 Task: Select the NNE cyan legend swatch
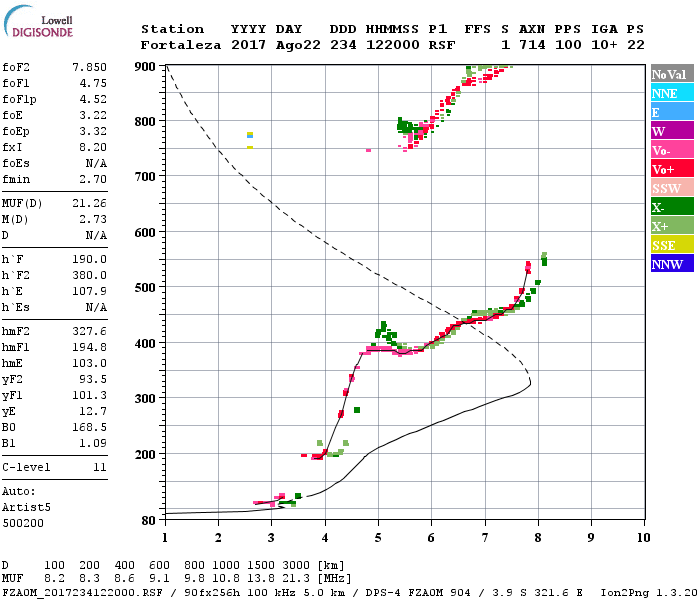tap(672, 93)
